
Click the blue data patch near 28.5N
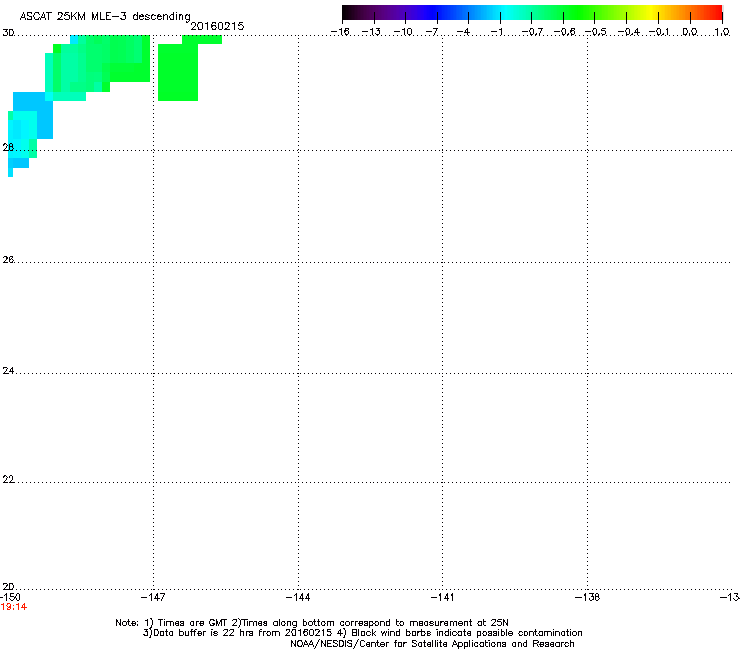point(33,115)
